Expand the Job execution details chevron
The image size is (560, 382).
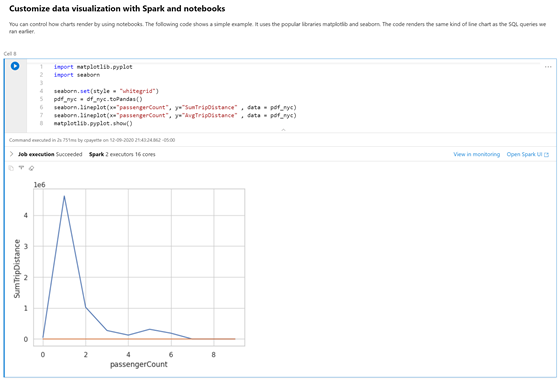11,154
